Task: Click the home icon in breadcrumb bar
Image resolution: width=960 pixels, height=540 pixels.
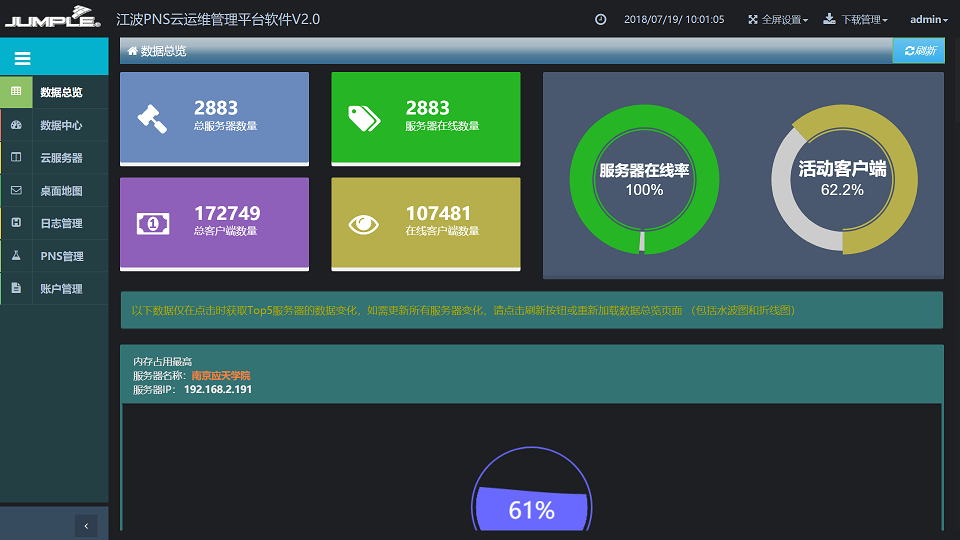Action: point(132,51)
